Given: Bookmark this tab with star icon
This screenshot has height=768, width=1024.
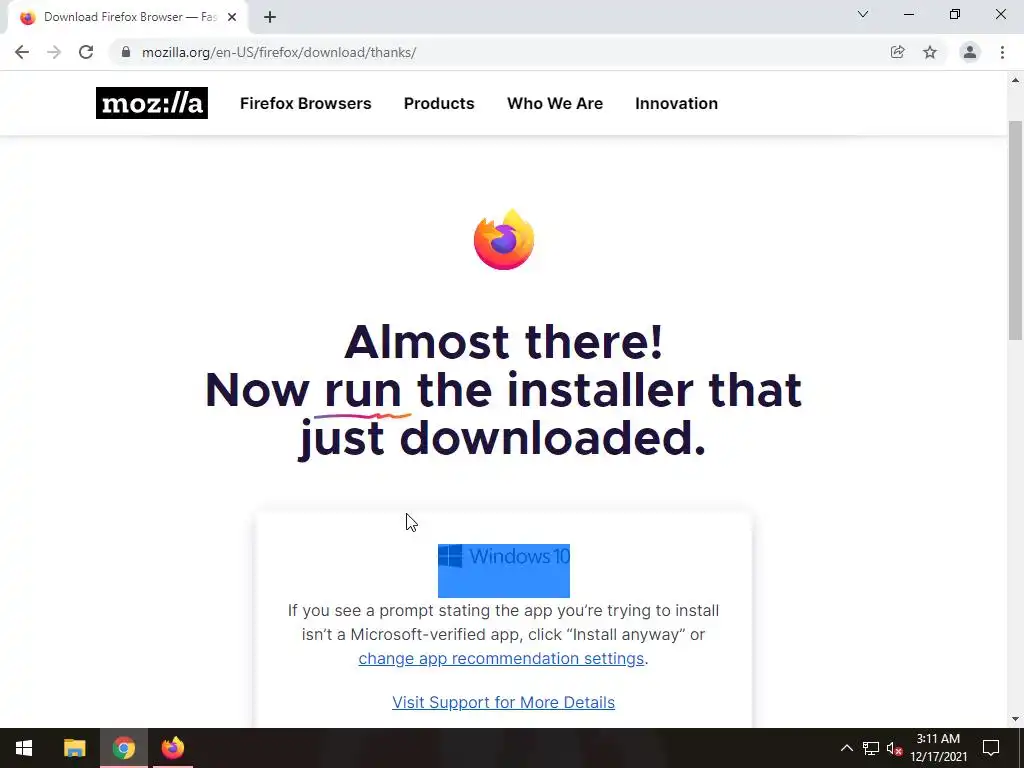Looking at the screenshot, I should (x=930, y=52).
